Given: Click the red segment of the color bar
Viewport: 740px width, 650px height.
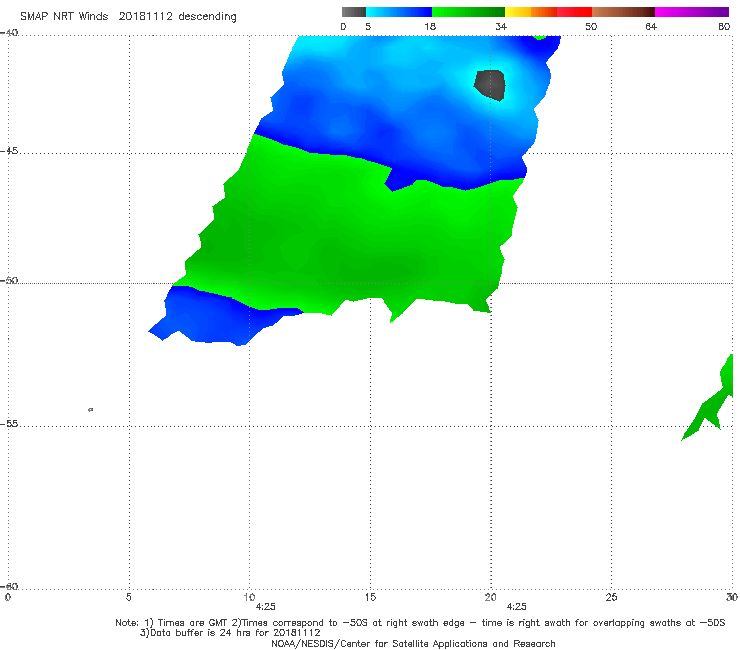Looking at the screenshot, I should (574, 12).
